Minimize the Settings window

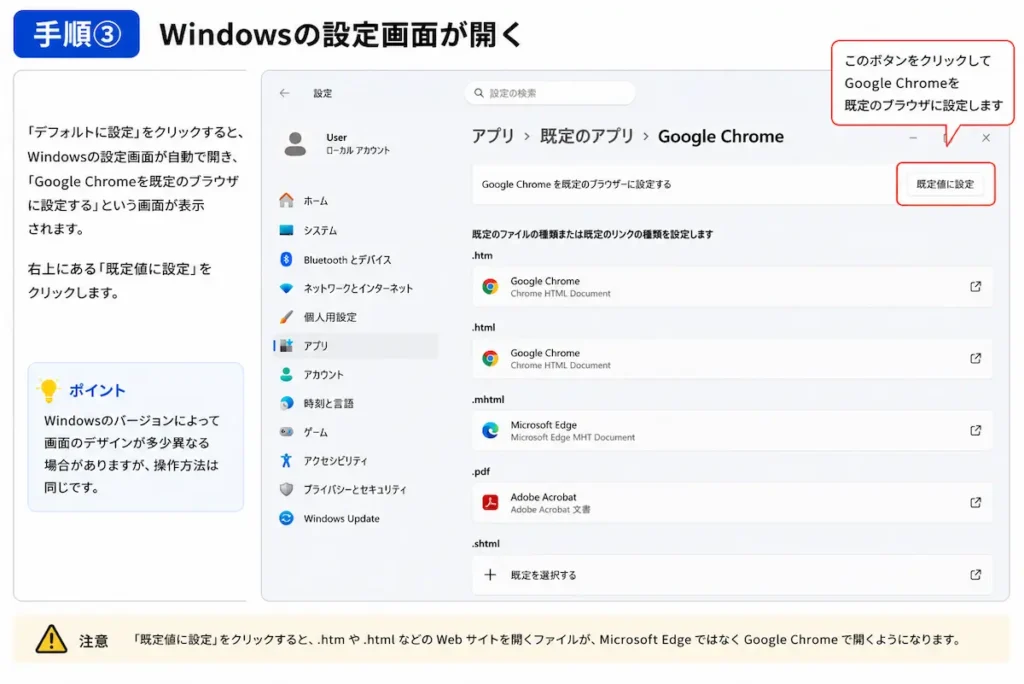point(913,138)
